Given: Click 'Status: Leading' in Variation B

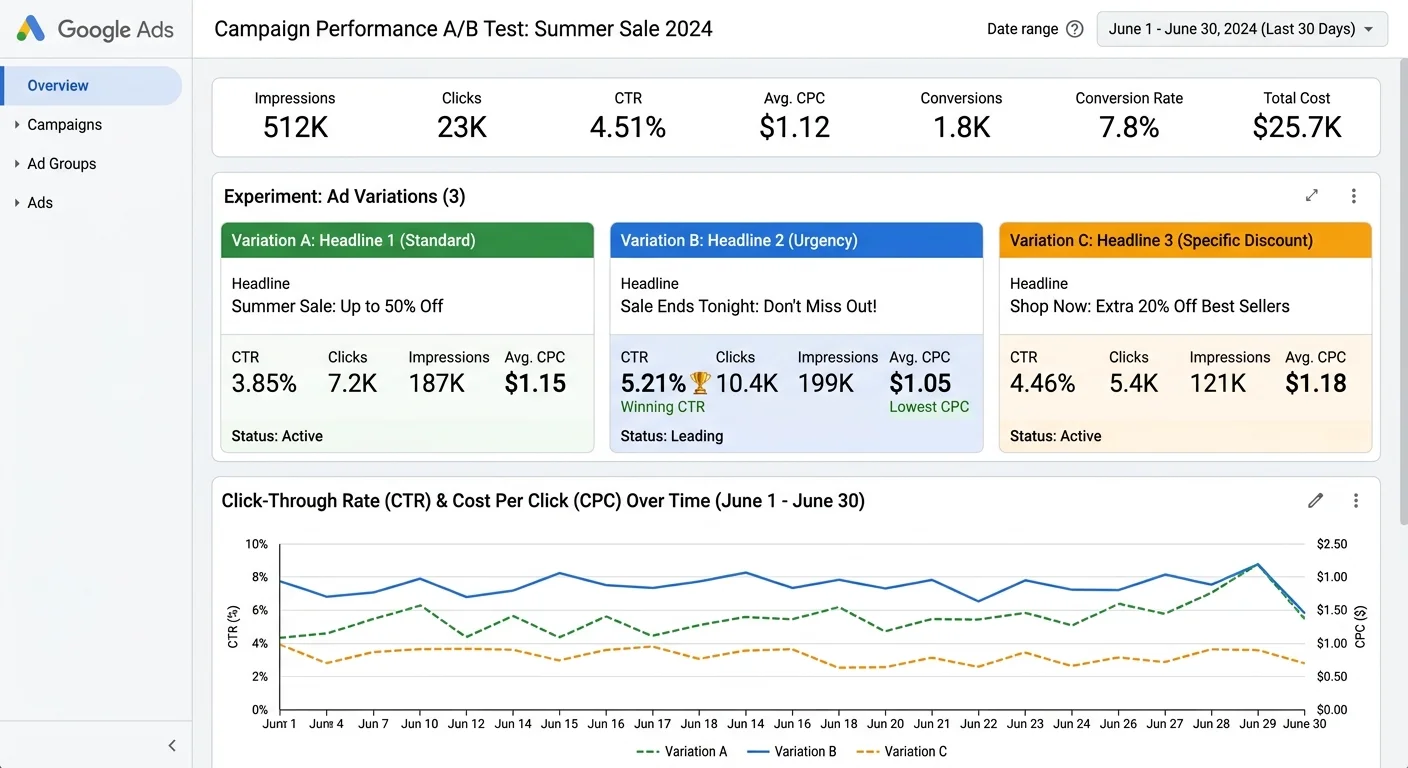Looking at the screenshot, I should click(x=671, y=436).
